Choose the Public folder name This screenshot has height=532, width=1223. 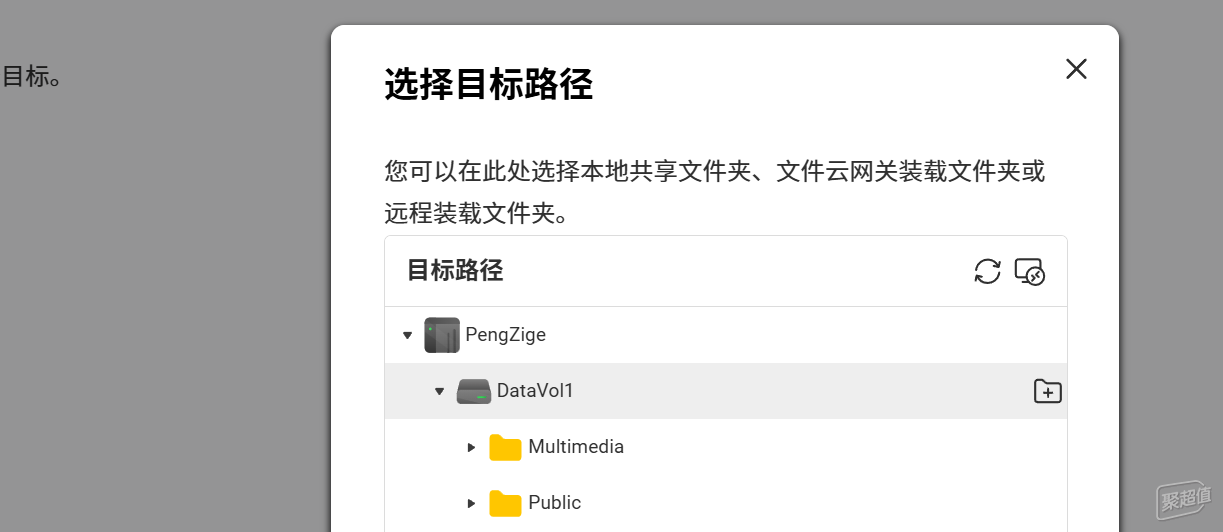point(554,503)
